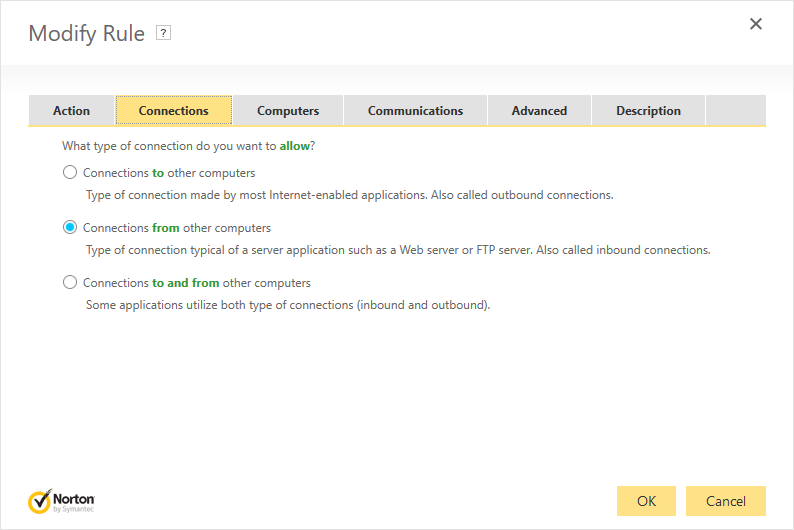Click the inbound connections description text

click(x=398, y=250)
